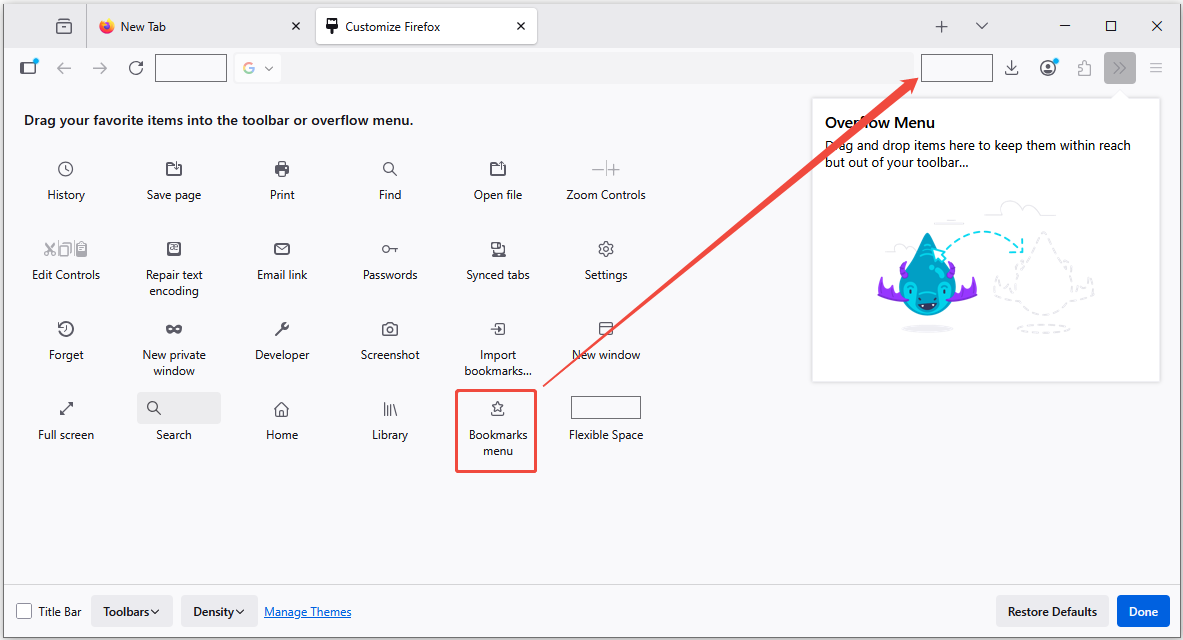
Task: Expand the search engine dropdown arrow
Action: 269,67
